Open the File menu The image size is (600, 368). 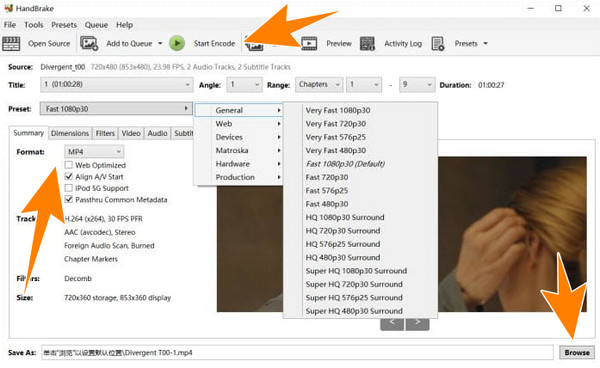pos(10,25)
